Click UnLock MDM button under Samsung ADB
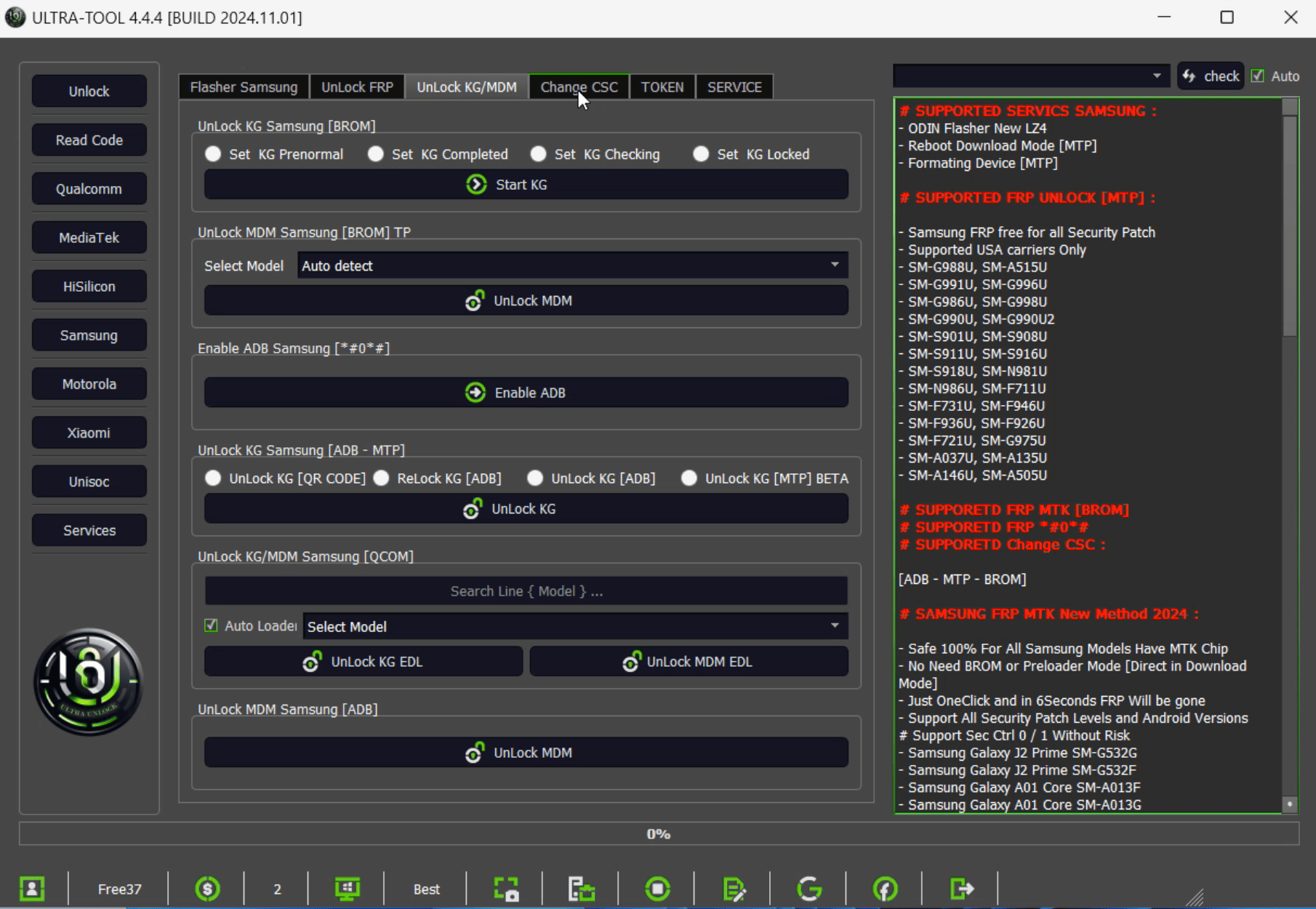 pos(526,752)
